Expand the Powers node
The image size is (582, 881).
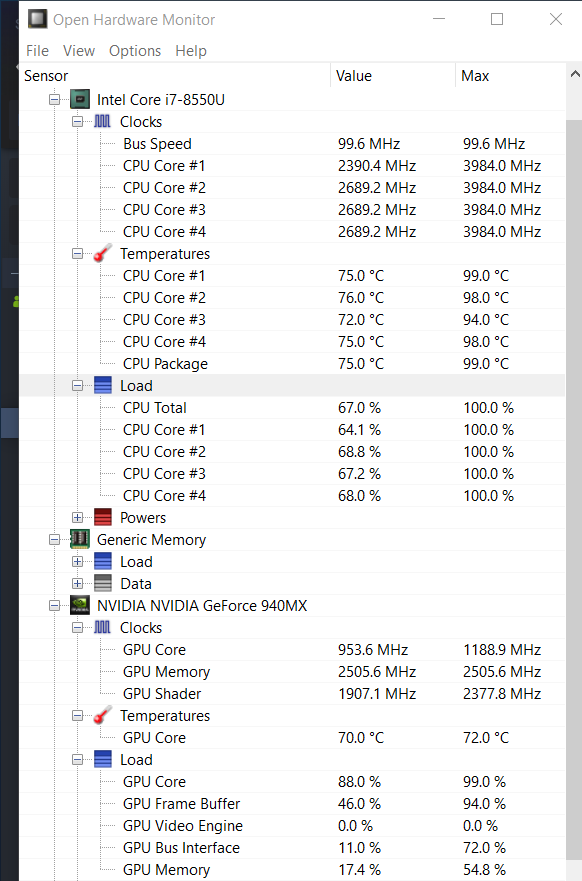click(x=78, y=517)
